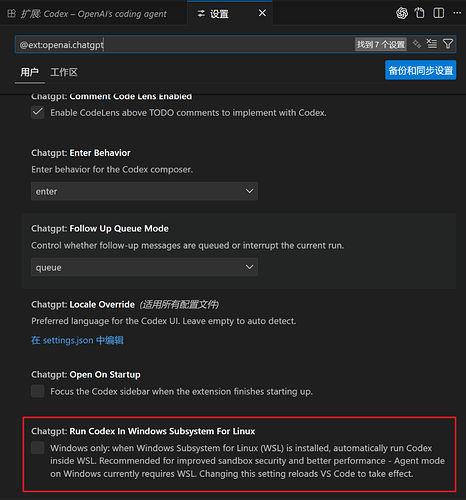The image size is (466, 500).
Task: Close the 设置 tab
Action: coord(262,13)
